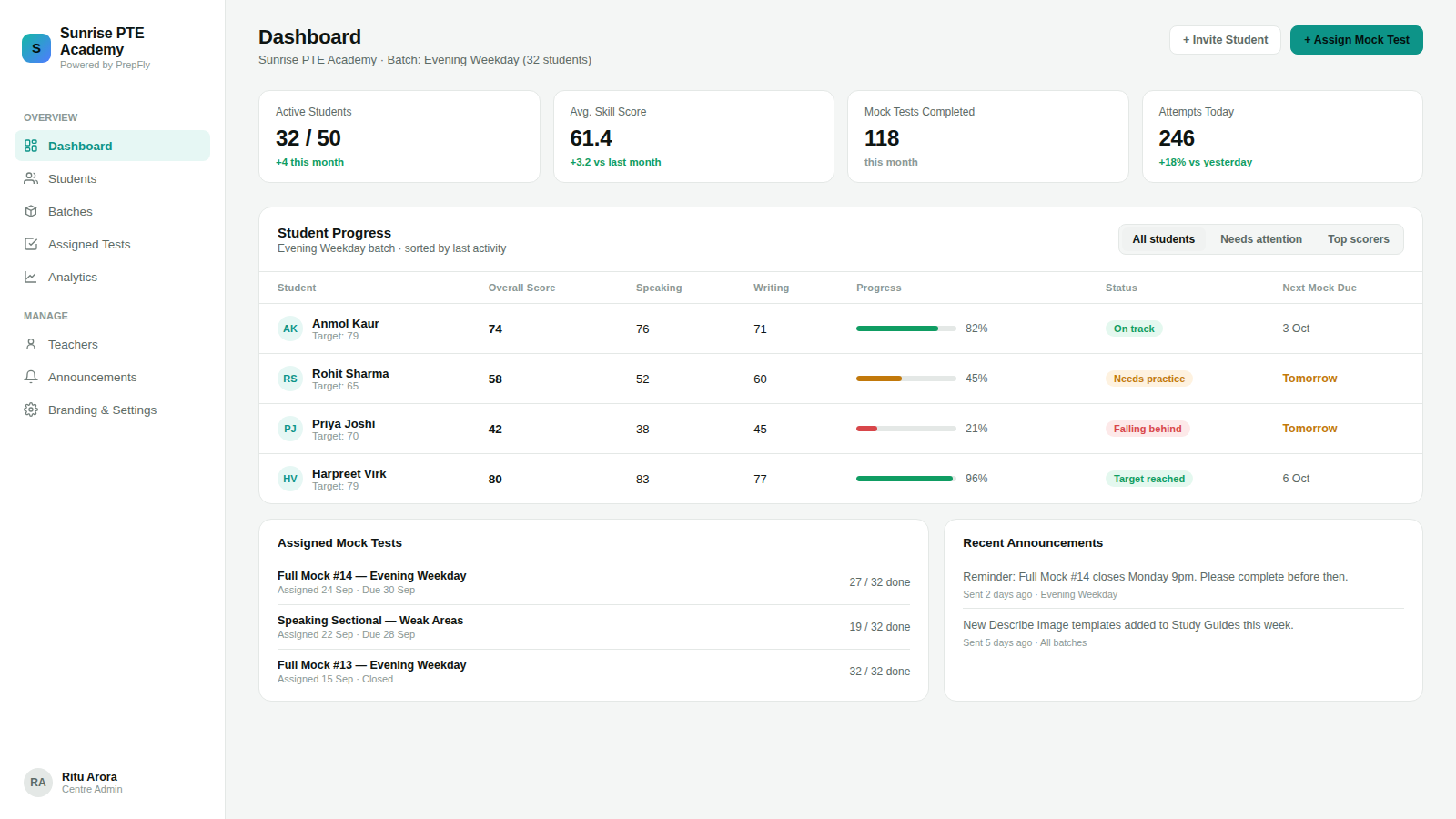Open Assigned Tests section
Viewport: 1456px width, 819px height.
coord(112,244)
